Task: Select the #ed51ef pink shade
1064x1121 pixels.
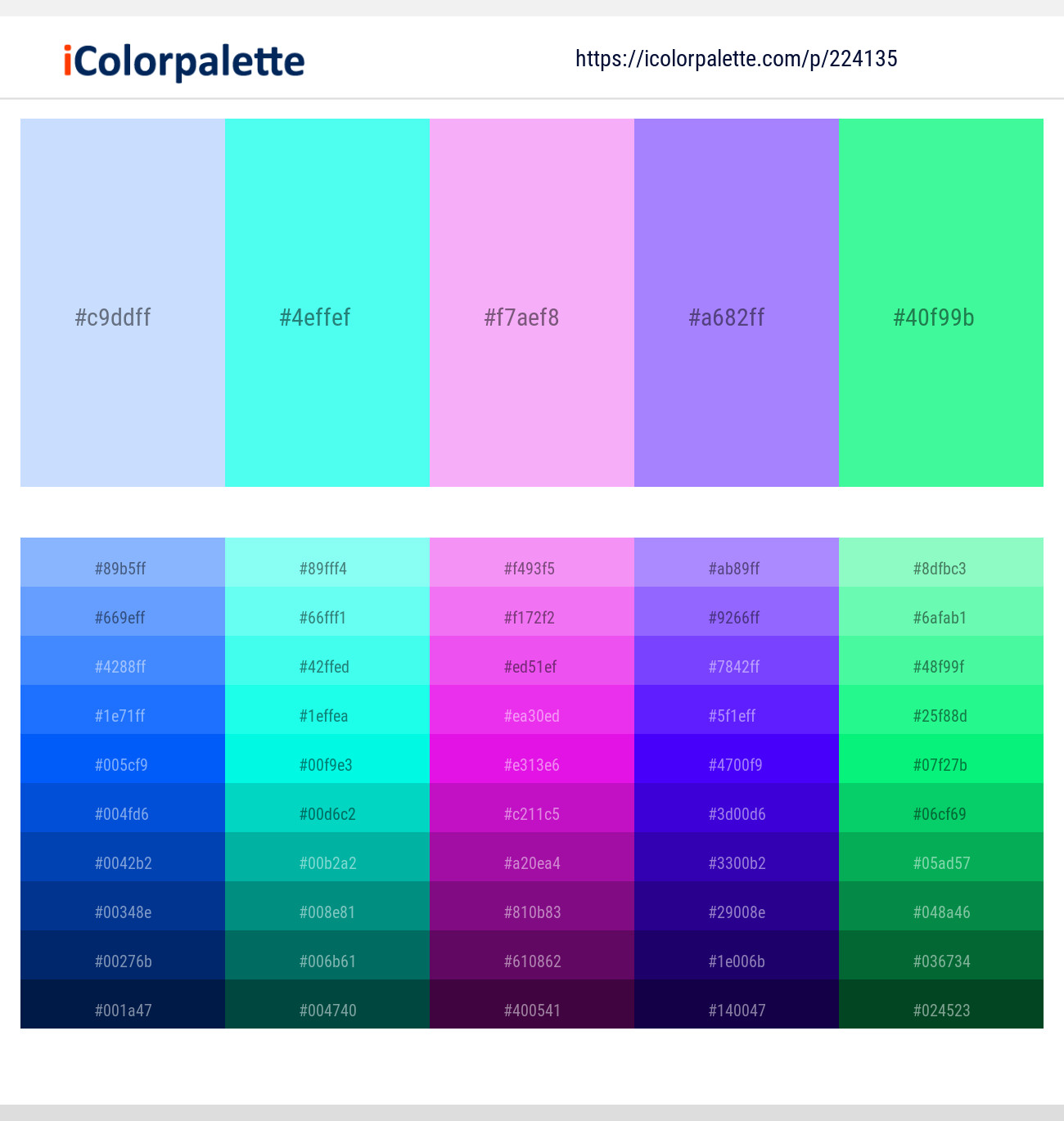Action: click(531, 667)
